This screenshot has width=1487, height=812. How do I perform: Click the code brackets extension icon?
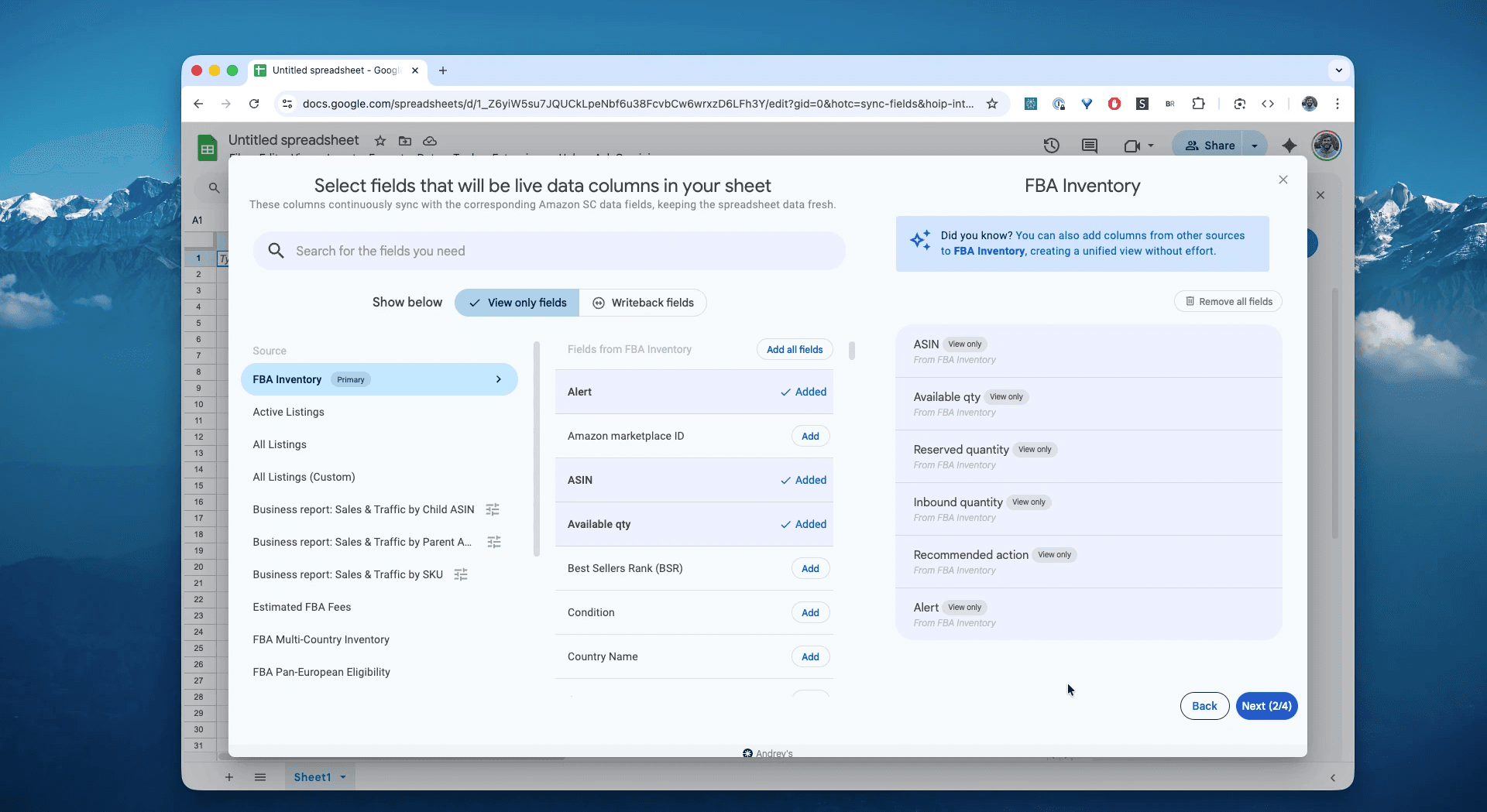[1268, 104]
